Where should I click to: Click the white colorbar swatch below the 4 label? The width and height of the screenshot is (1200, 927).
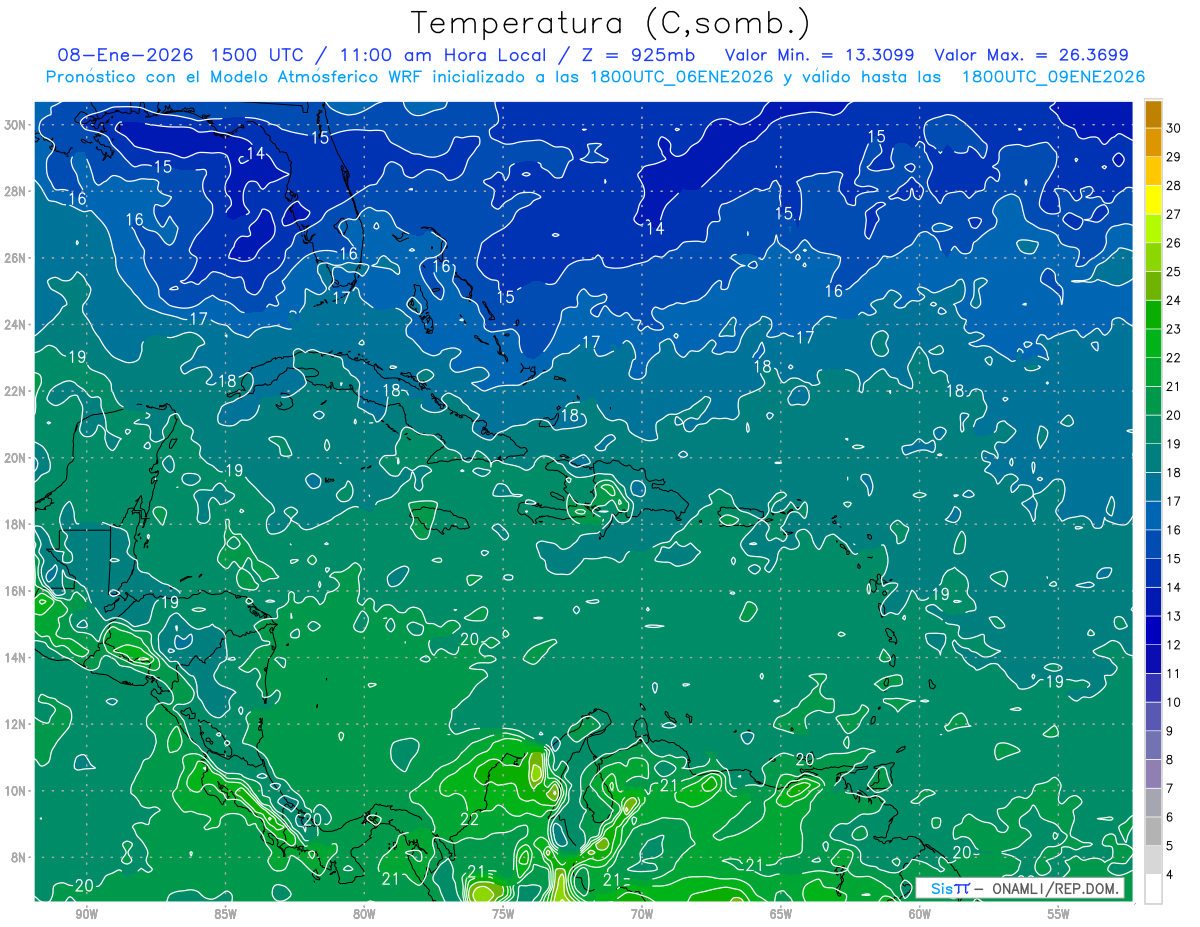[x=1153, y=889]
